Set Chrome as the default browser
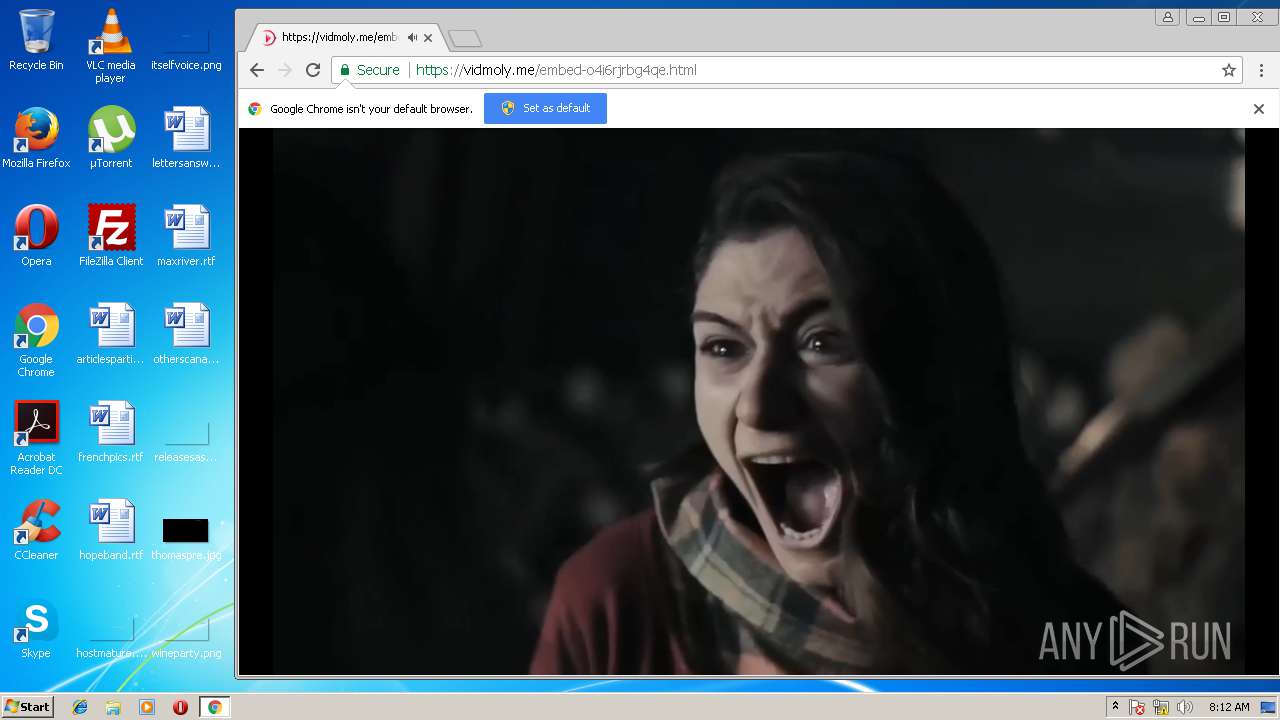Screen dimensions: 1280x720 click(545, 108)
